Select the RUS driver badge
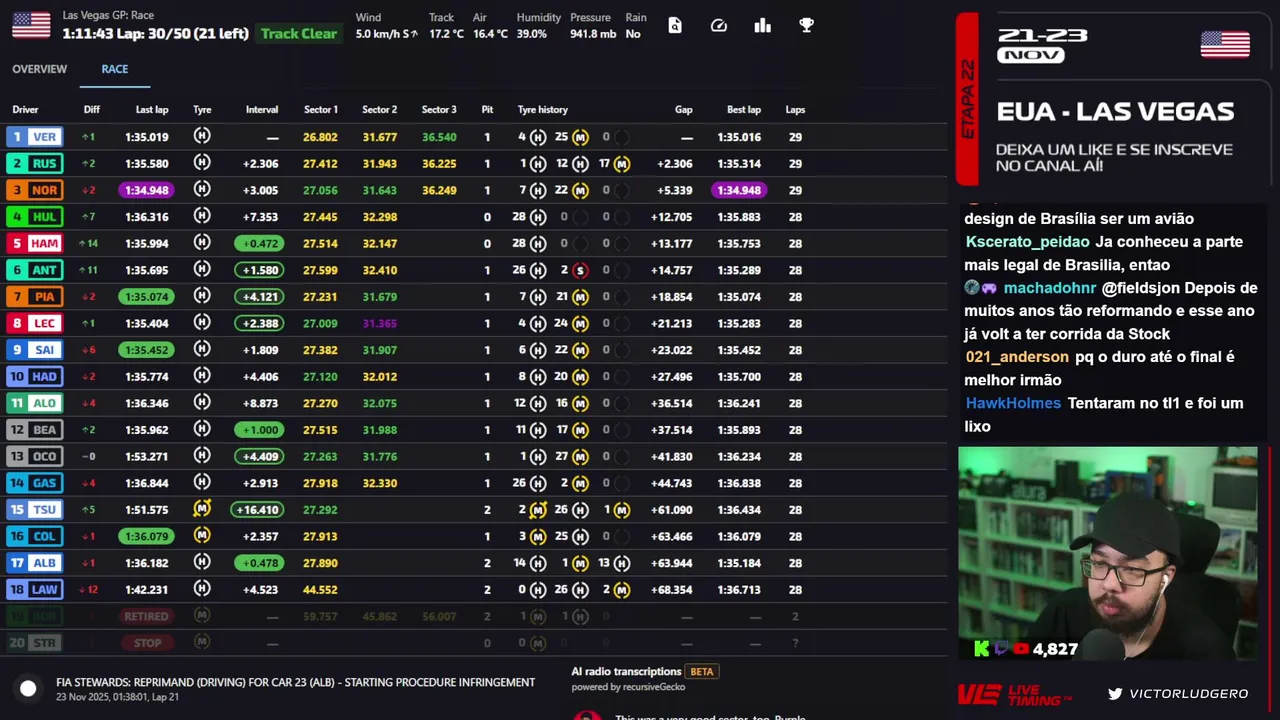This screenshot has width=1280, height=720. [34, 163]
